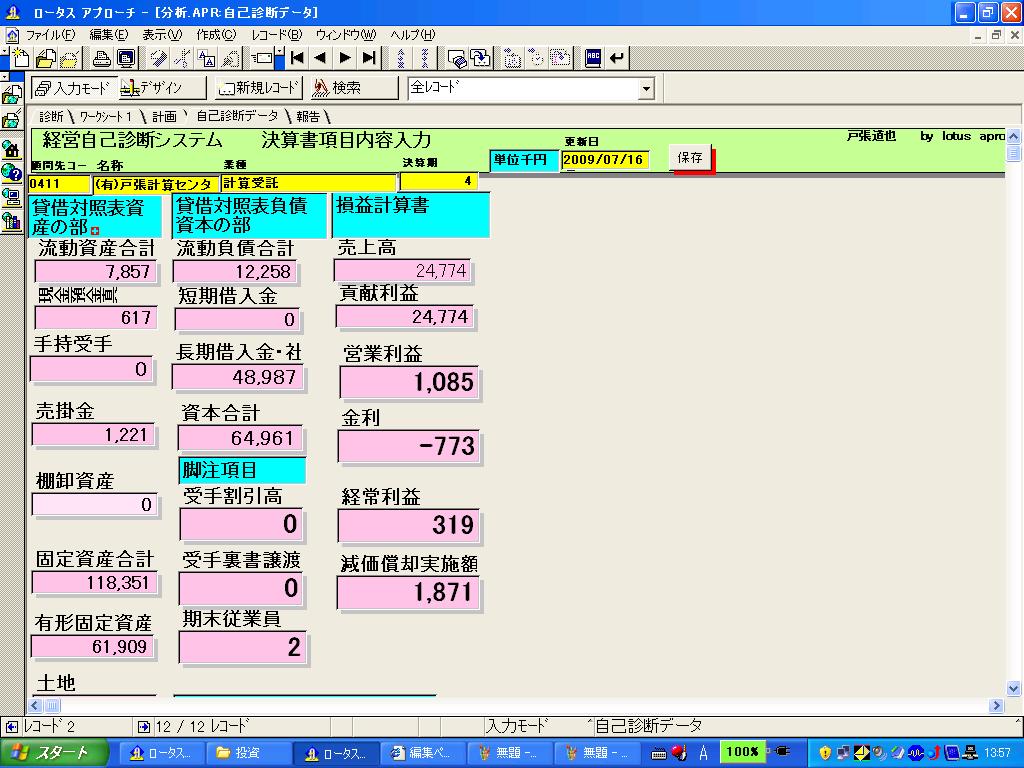Switch to the 報告 tab
Screen dimensions: 1024x768
(308, 117)
